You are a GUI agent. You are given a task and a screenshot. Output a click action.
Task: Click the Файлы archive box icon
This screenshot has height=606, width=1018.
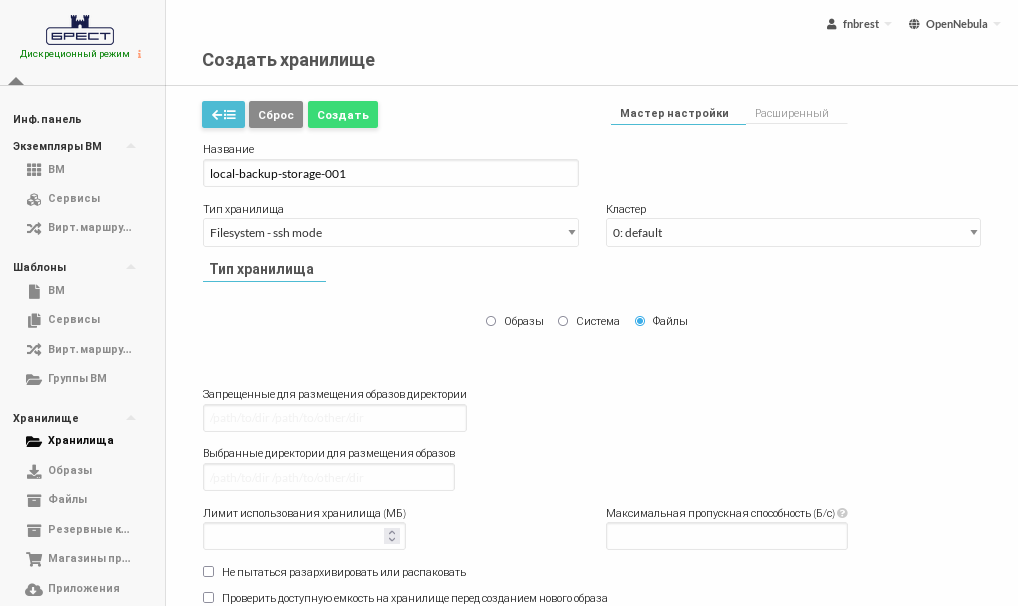point(34,500)
